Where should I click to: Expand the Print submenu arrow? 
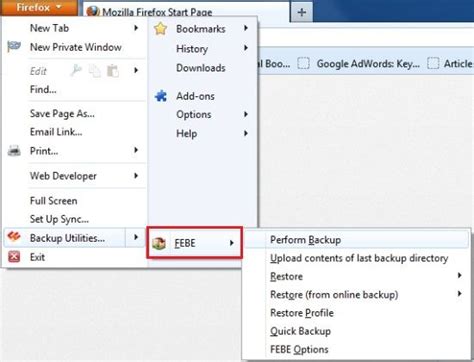click(136, 150)
